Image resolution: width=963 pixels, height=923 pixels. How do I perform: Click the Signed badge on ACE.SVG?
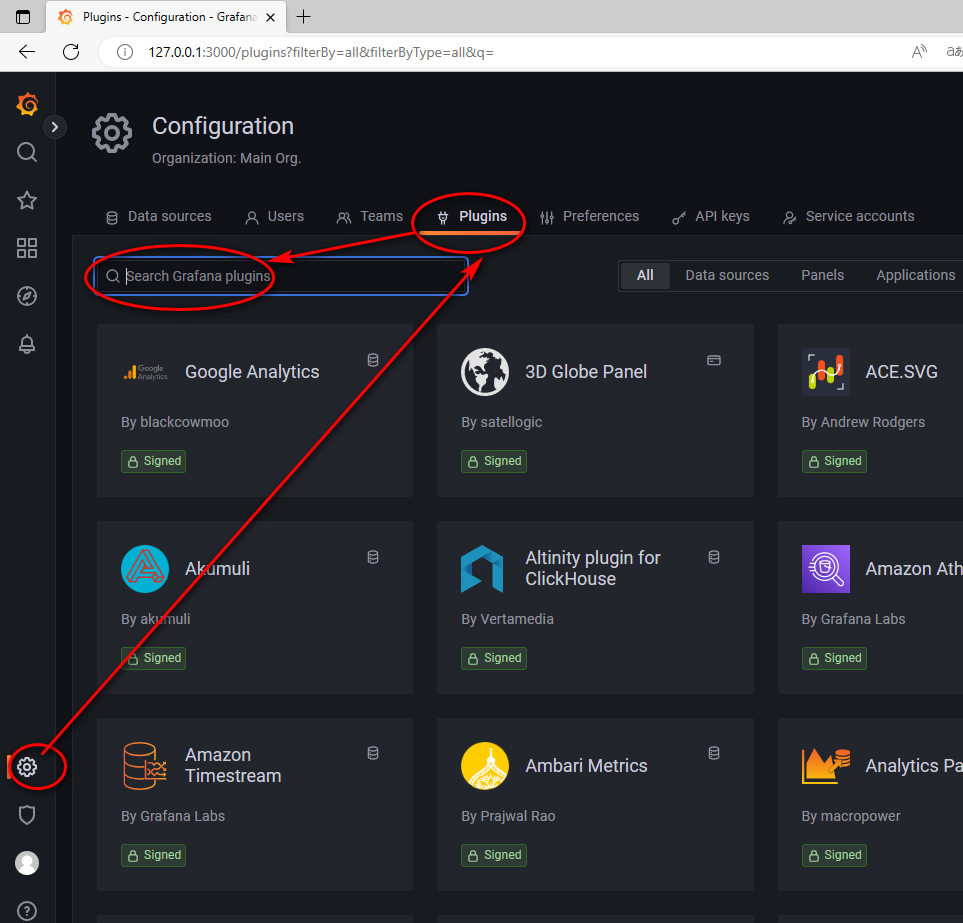coord(834,461)
